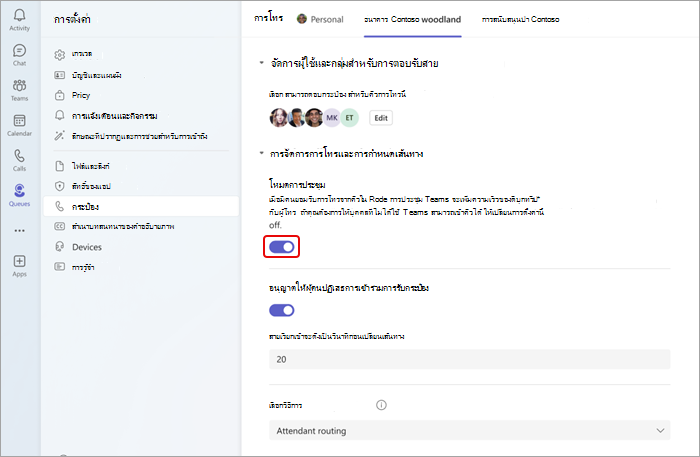Open Calls in the app rail
700x457 pixels.
[19, 156]
